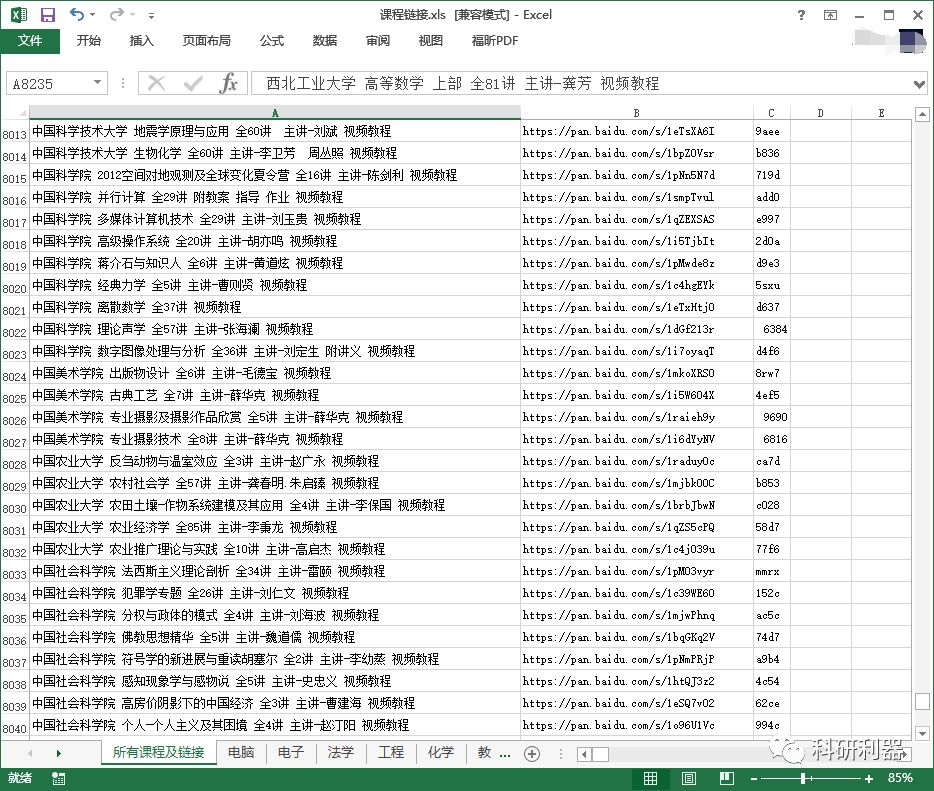This screenshot has height=791, width=934.
Task: Select column C header
Action: 771,113
